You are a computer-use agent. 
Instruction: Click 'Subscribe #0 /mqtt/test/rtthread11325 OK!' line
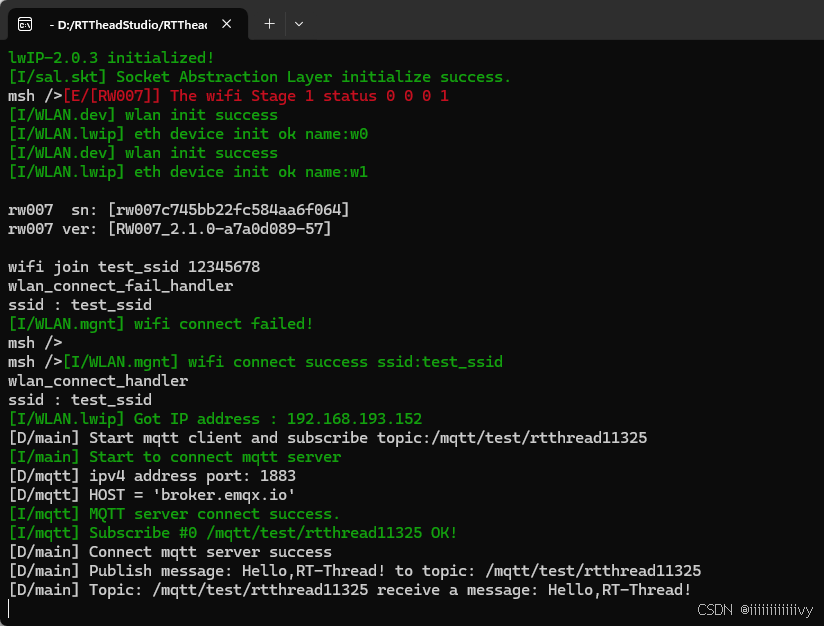(x=233, y=533)
